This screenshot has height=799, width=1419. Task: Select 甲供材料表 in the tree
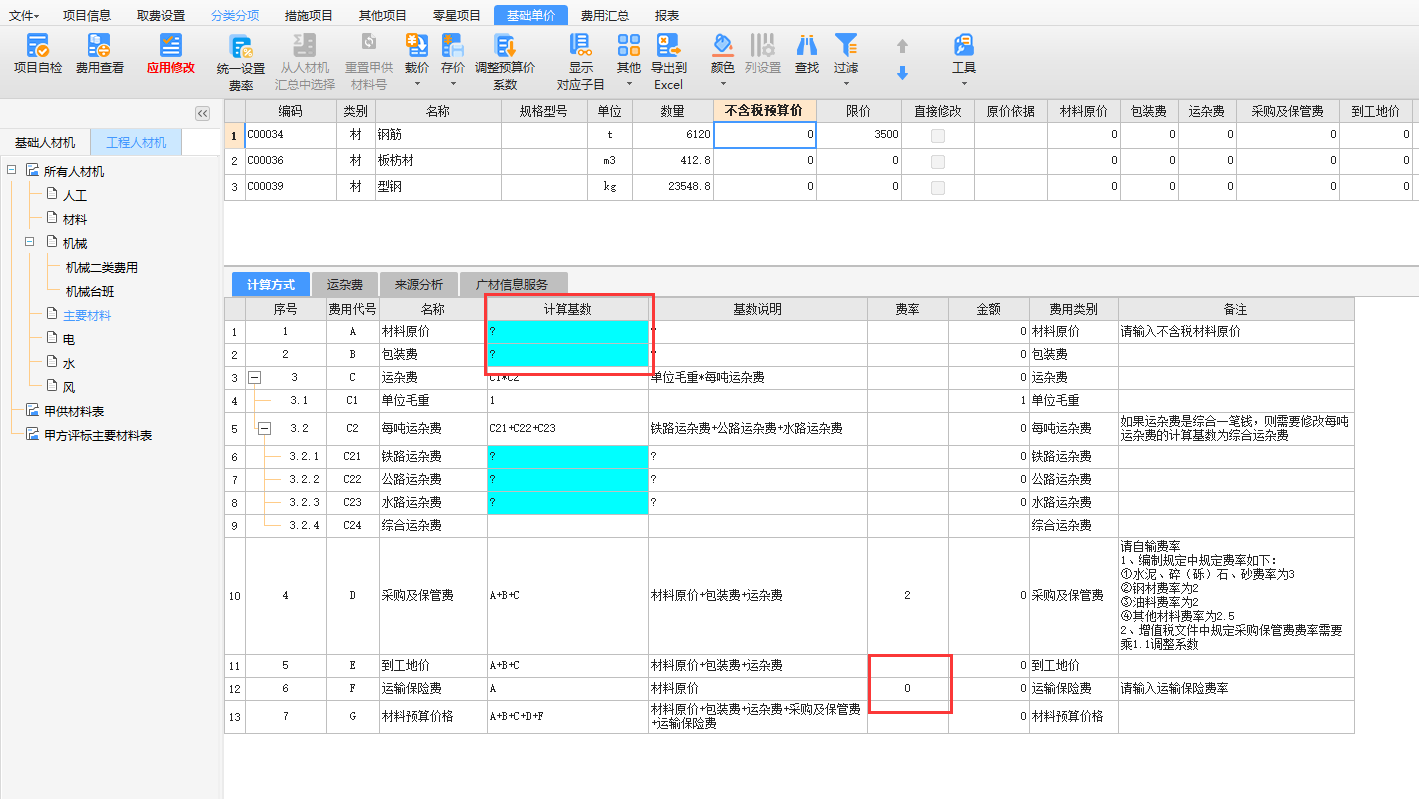[x=73, y=411]
